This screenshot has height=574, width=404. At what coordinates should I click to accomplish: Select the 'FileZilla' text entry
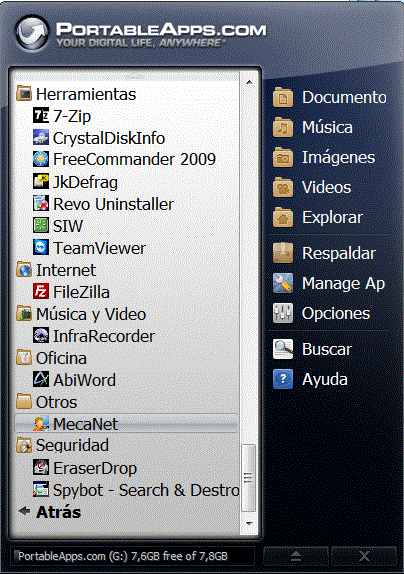(81, 292)
